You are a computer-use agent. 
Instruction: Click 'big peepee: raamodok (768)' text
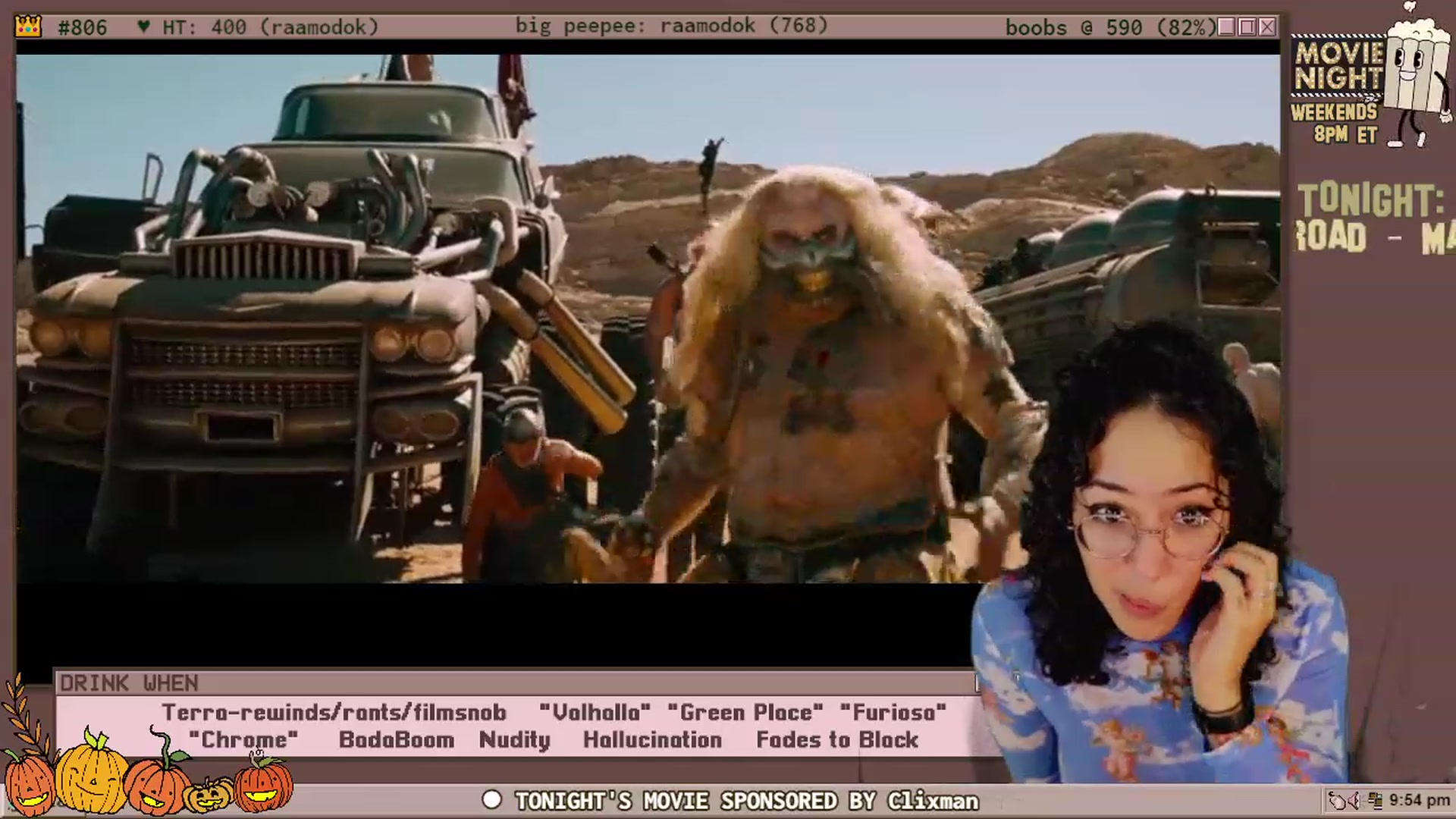672,27
